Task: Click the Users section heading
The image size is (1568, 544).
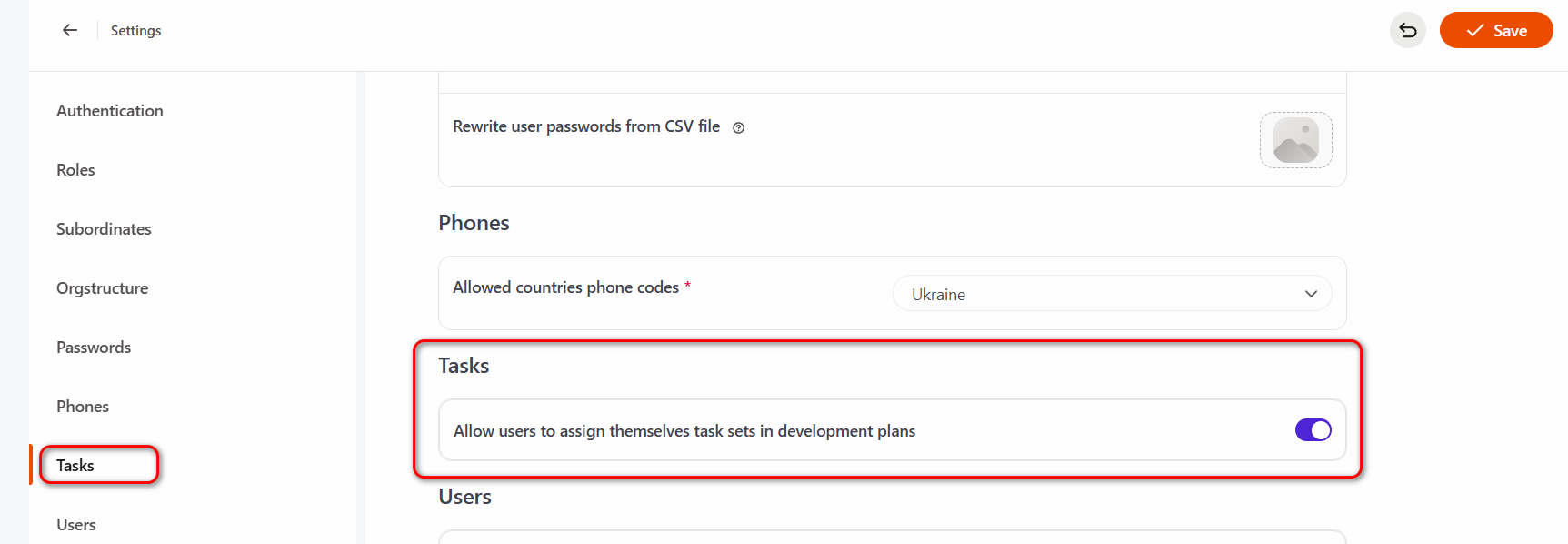Action: [x=464, y=497]
